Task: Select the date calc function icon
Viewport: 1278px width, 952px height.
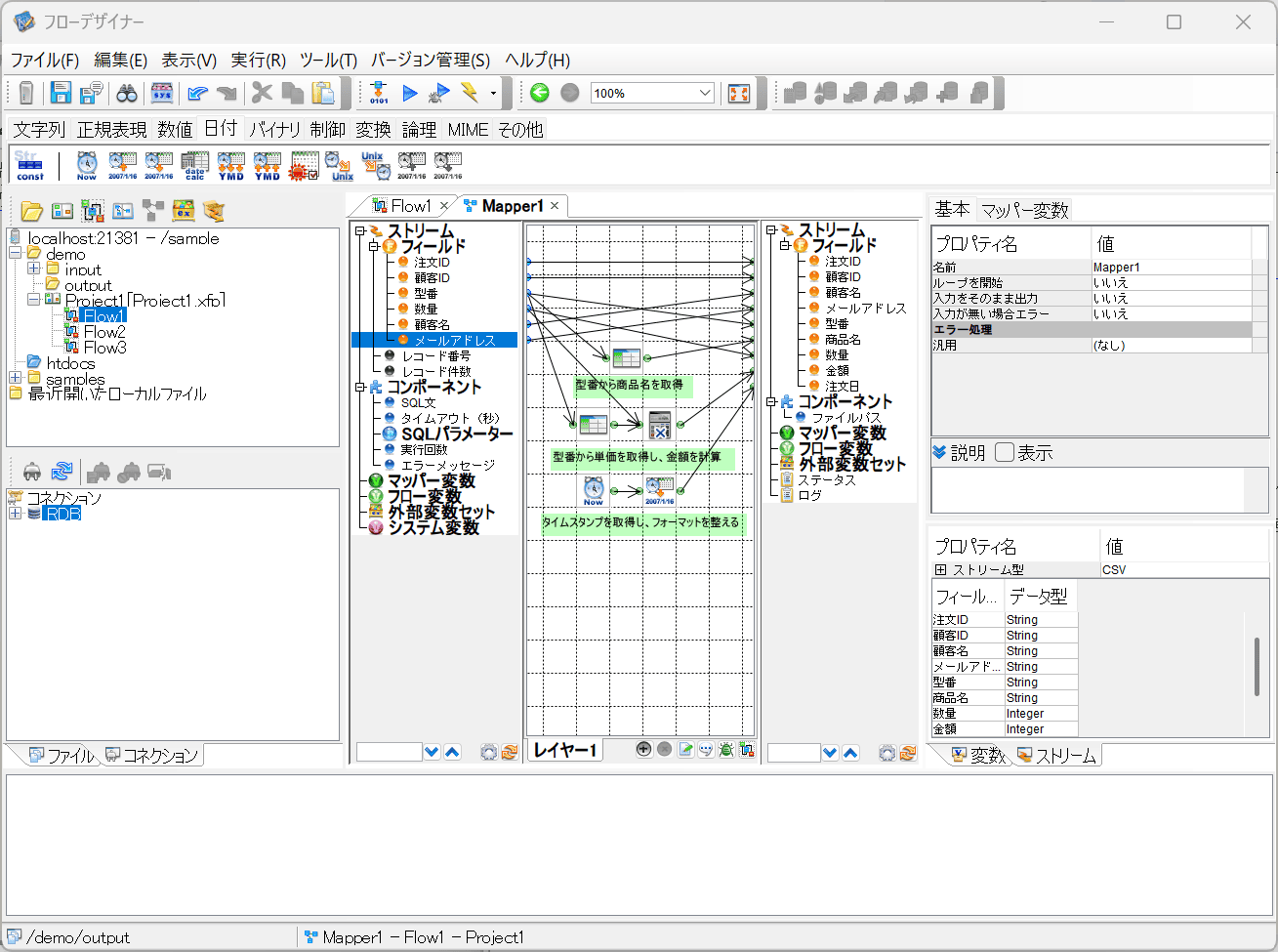Action: point(195,164)
